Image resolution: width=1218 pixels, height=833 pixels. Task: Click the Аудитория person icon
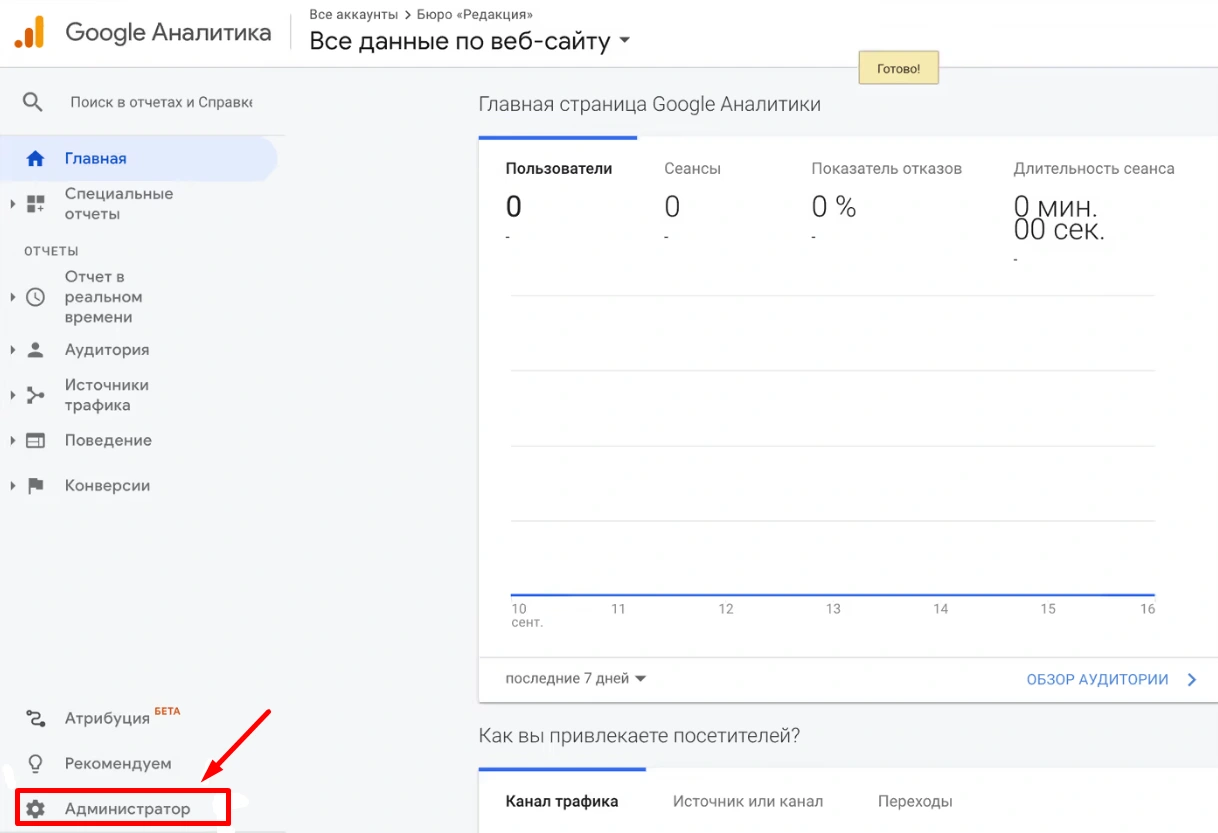coord(36,350)
